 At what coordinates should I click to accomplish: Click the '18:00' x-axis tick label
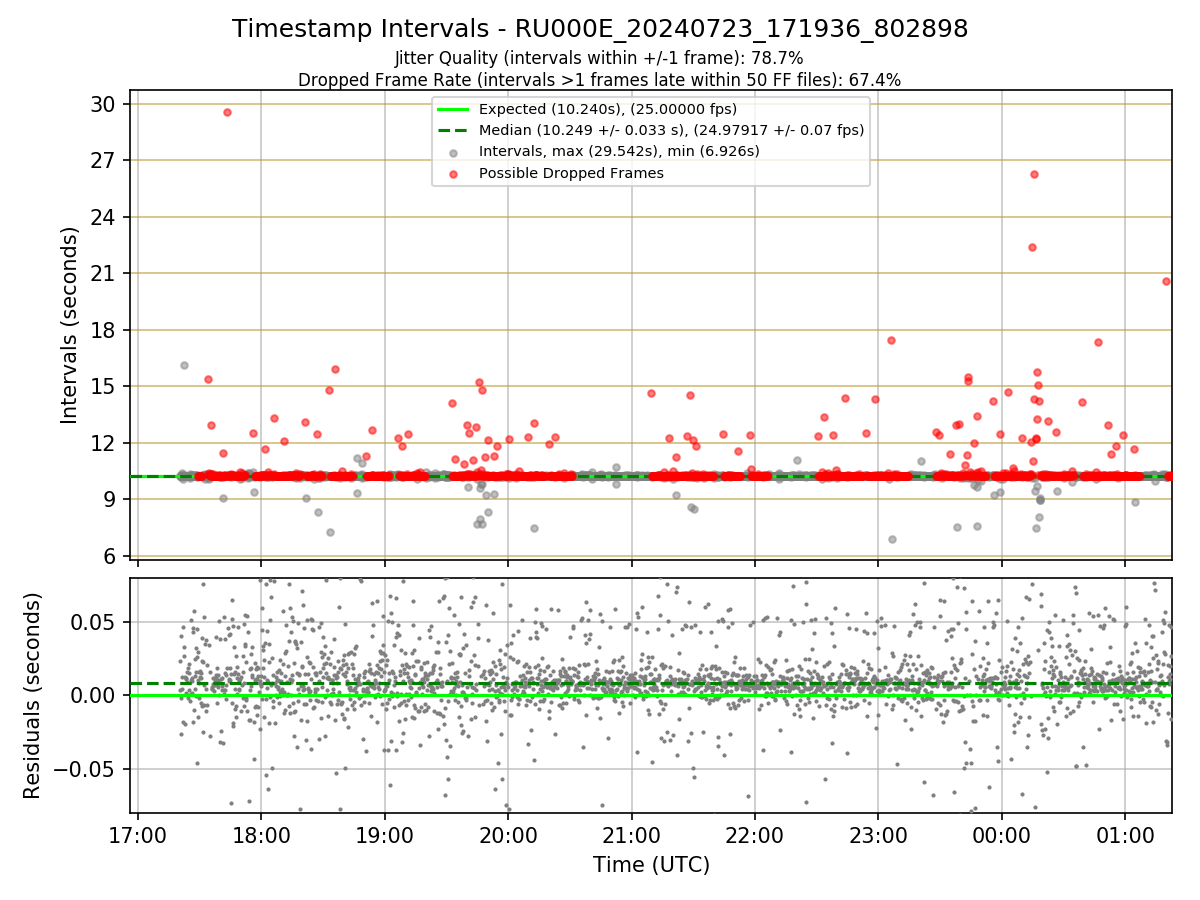click(261, 834)
